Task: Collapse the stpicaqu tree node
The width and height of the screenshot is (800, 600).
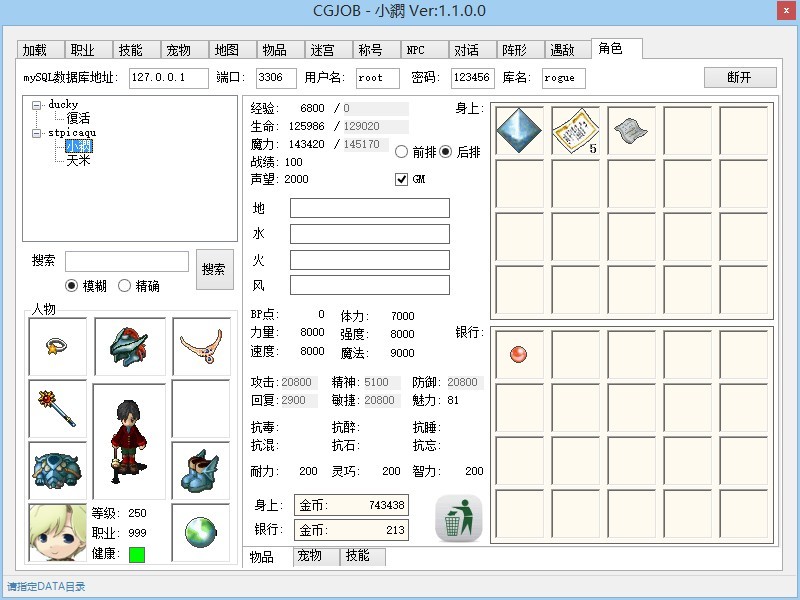Action: (37, 132)
